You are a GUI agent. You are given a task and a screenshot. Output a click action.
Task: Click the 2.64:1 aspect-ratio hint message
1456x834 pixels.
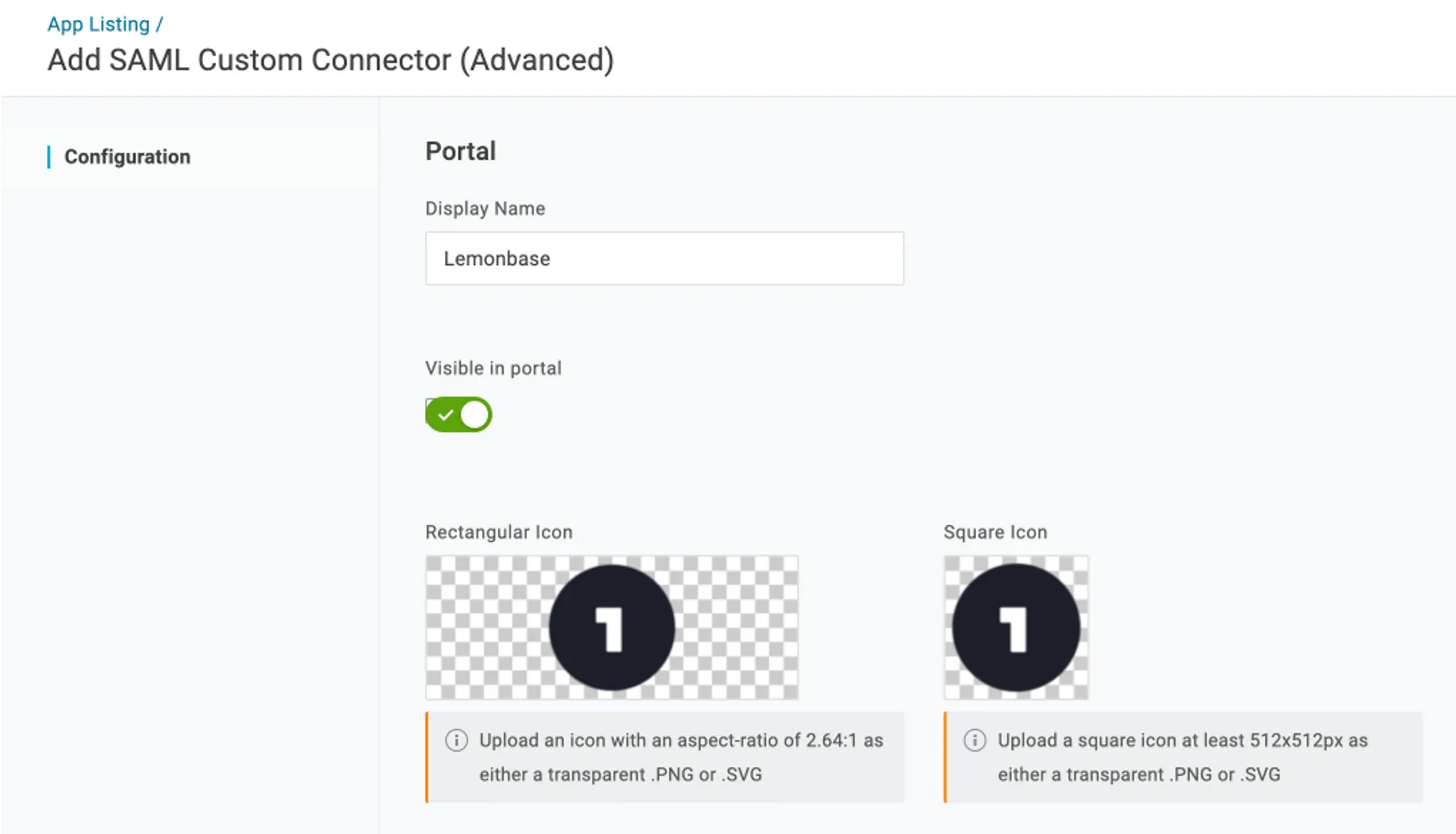tap(681, 757)
